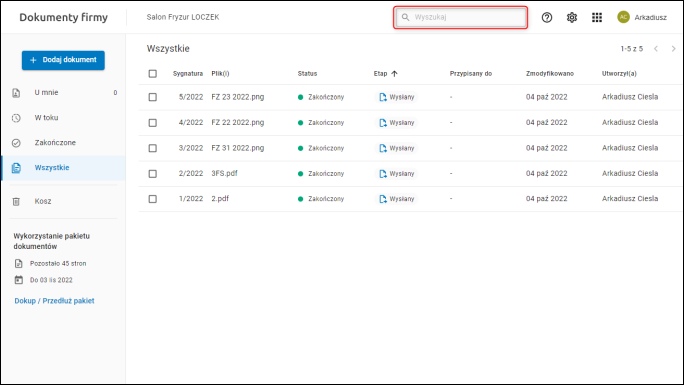Click the 1-5 z 5 page counter

[x=632, y=49]
